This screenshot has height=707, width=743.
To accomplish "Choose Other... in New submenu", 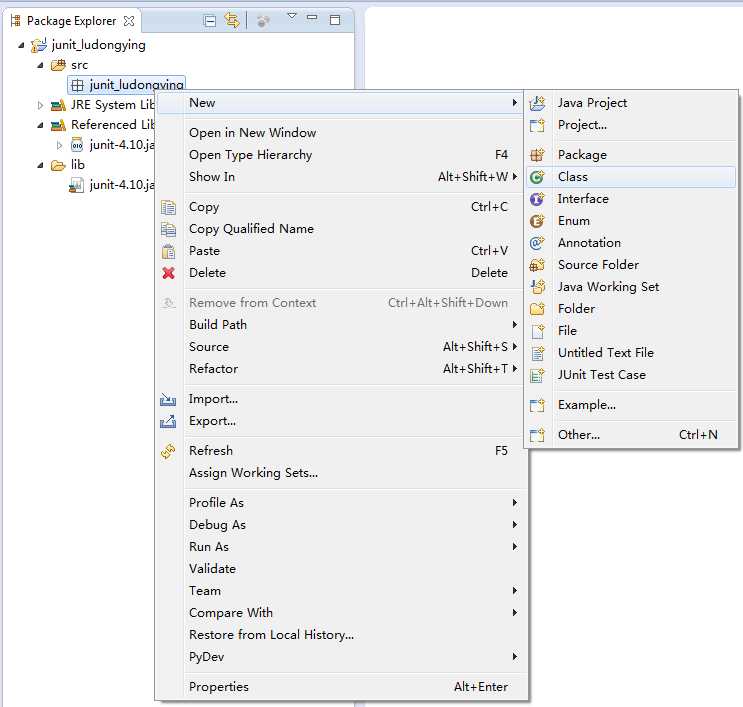I will point(631,435).
